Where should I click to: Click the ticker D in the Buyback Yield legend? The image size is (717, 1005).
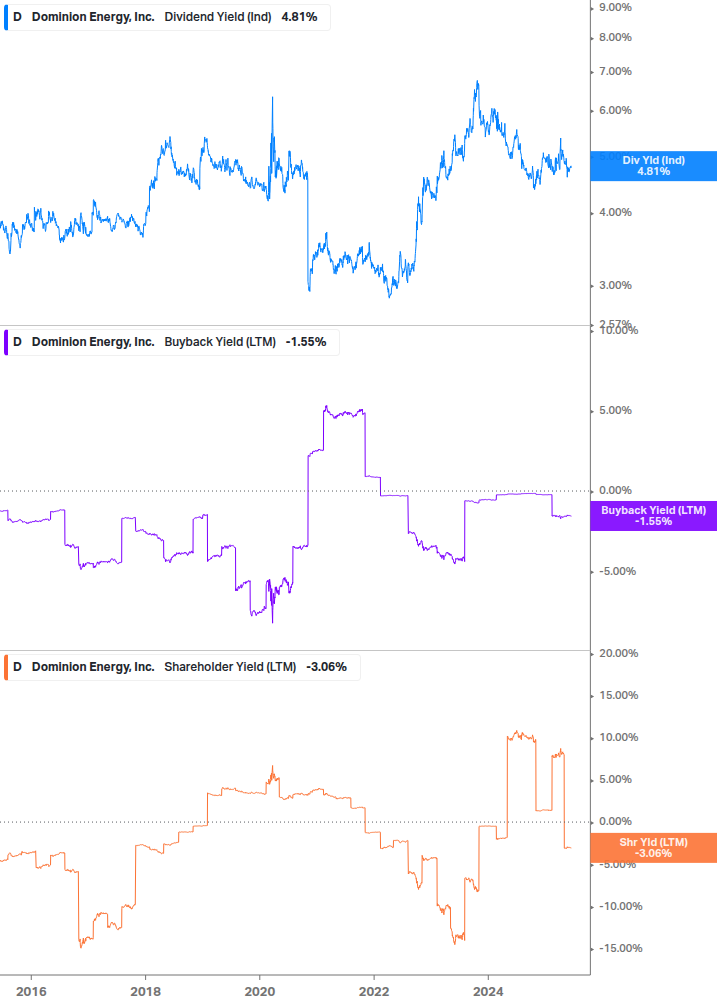click(17, 342)
